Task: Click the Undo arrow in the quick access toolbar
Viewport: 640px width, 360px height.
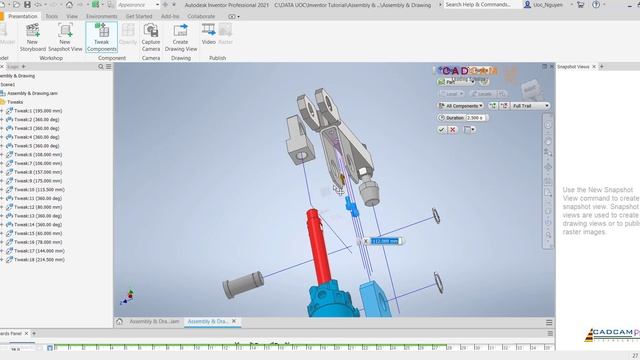Action: tap(38, 4)
